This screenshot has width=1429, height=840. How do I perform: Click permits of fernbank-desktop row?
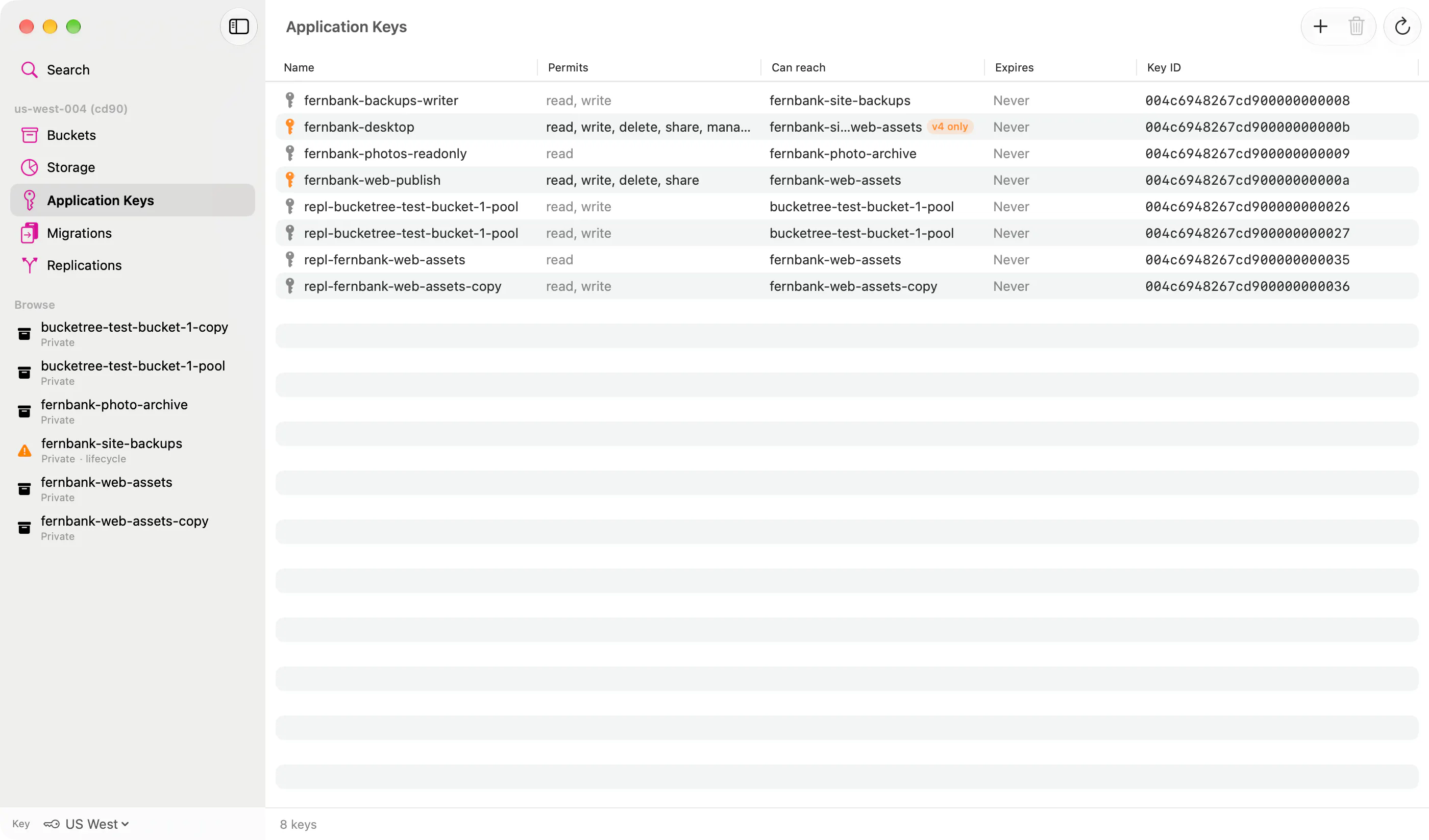pos(648,127)
